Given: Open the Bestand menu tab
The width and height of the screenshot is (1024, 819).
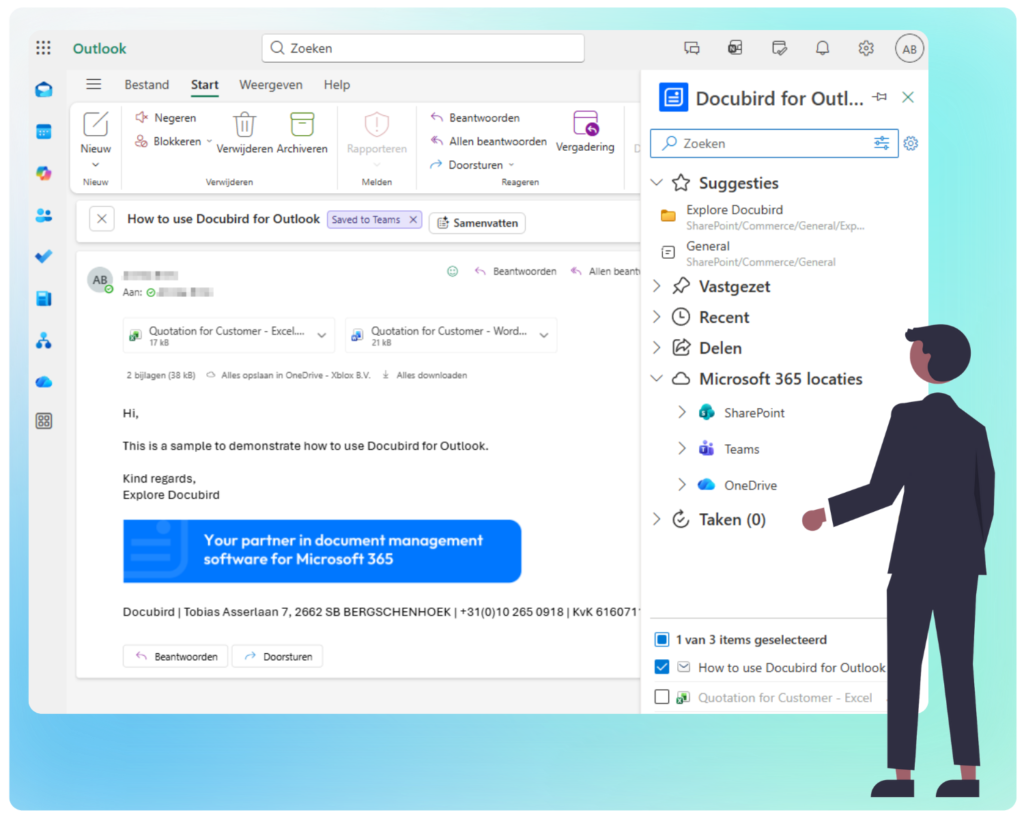Looking at the screenshot, I should 146,85.
